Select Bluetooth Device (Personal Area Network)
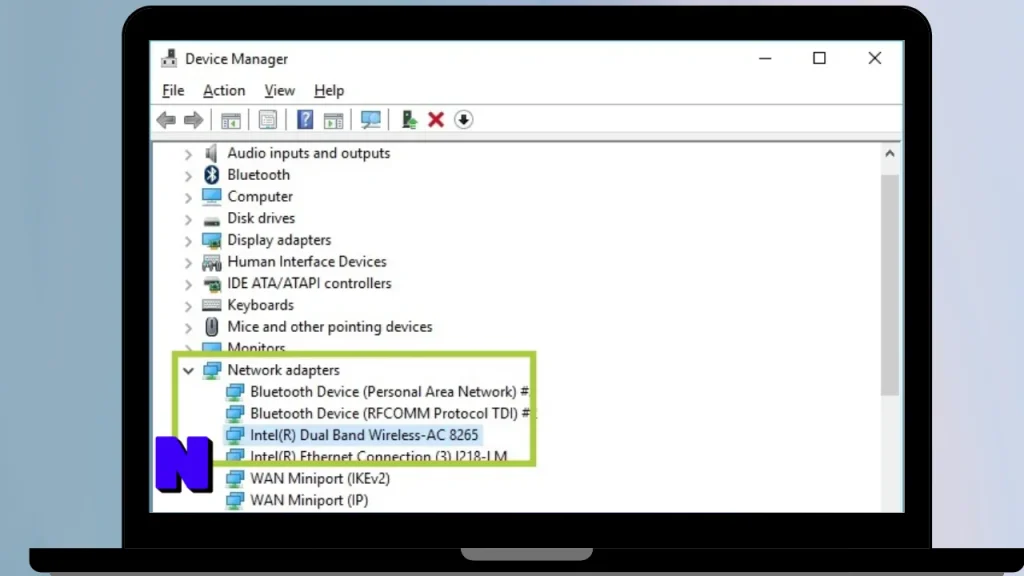The width and height of the screenshot is (1024, 576). [x=389, y=392]
